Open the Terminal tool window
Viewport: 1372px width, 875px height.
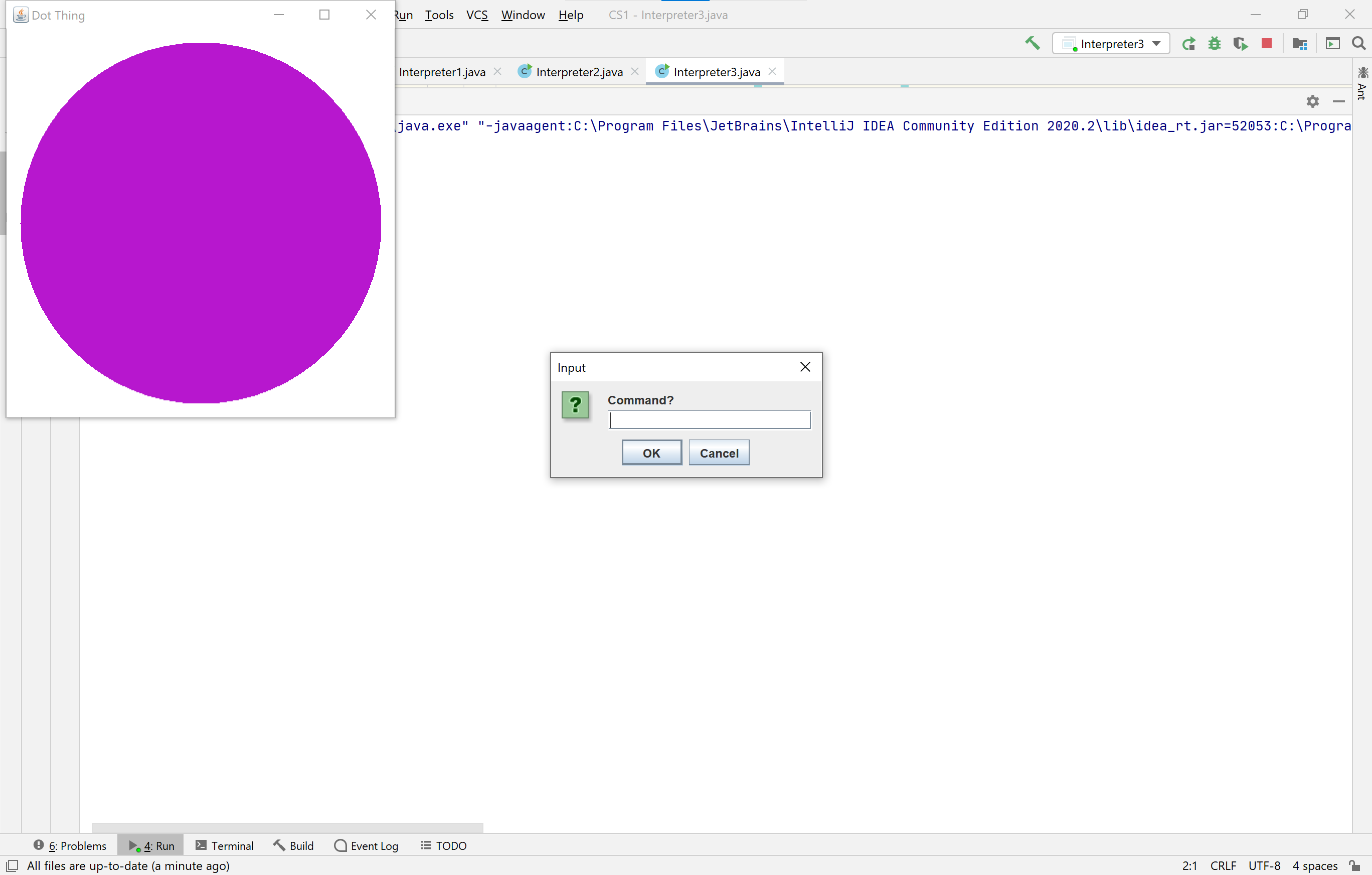(225, 845)
